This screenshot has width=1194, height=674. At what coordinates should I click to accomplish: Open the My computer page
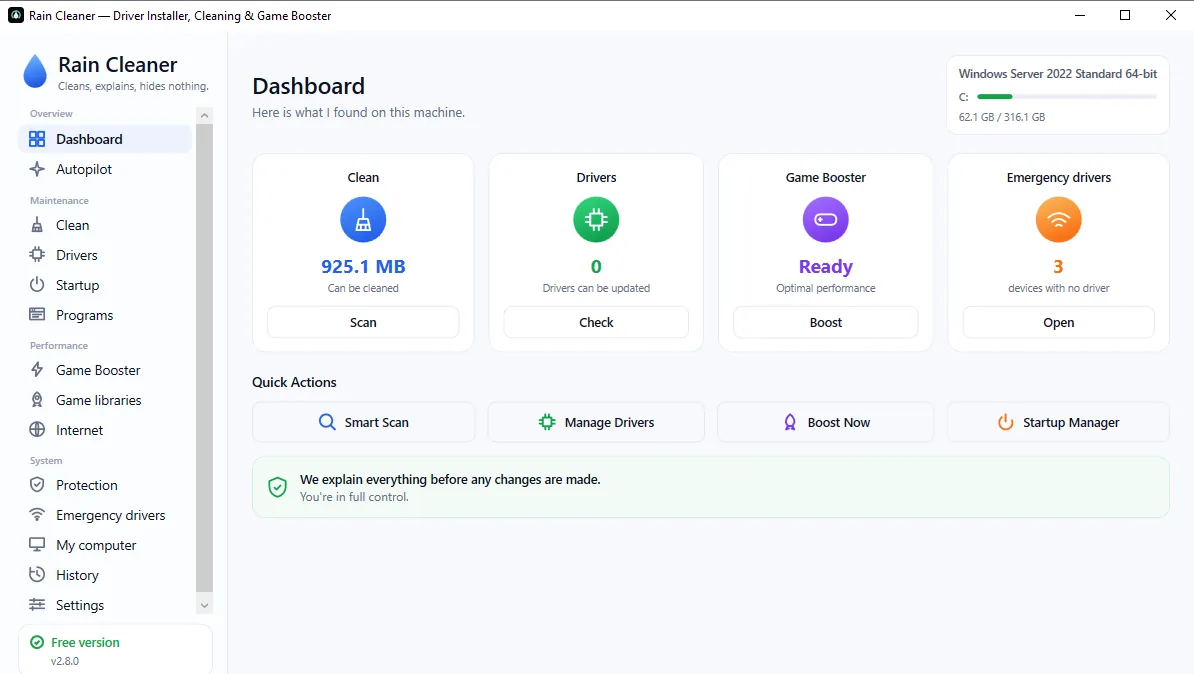105,545
